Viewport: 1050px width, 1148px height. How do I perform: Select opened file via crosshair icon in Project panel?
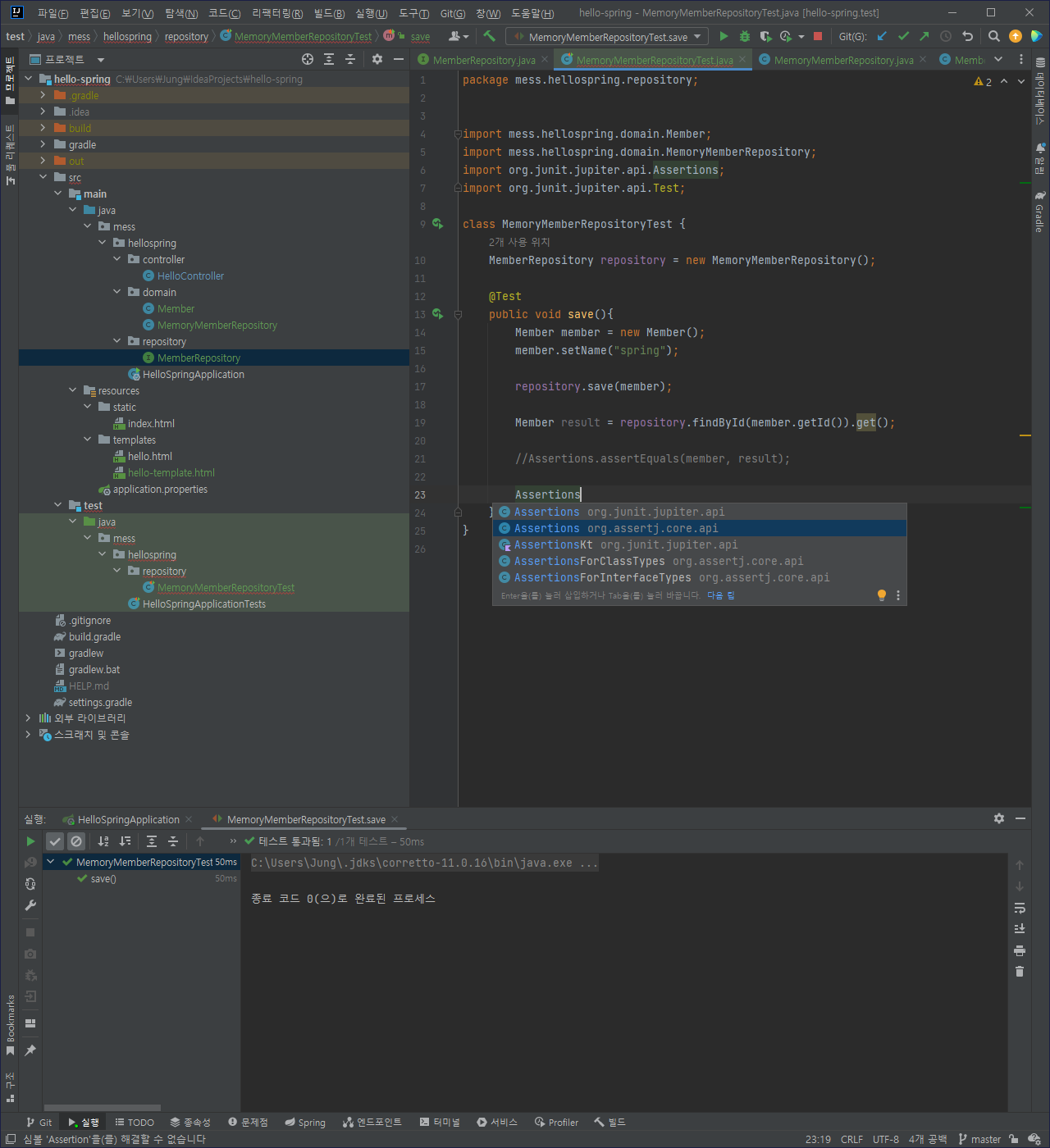(x=308, y=59)
